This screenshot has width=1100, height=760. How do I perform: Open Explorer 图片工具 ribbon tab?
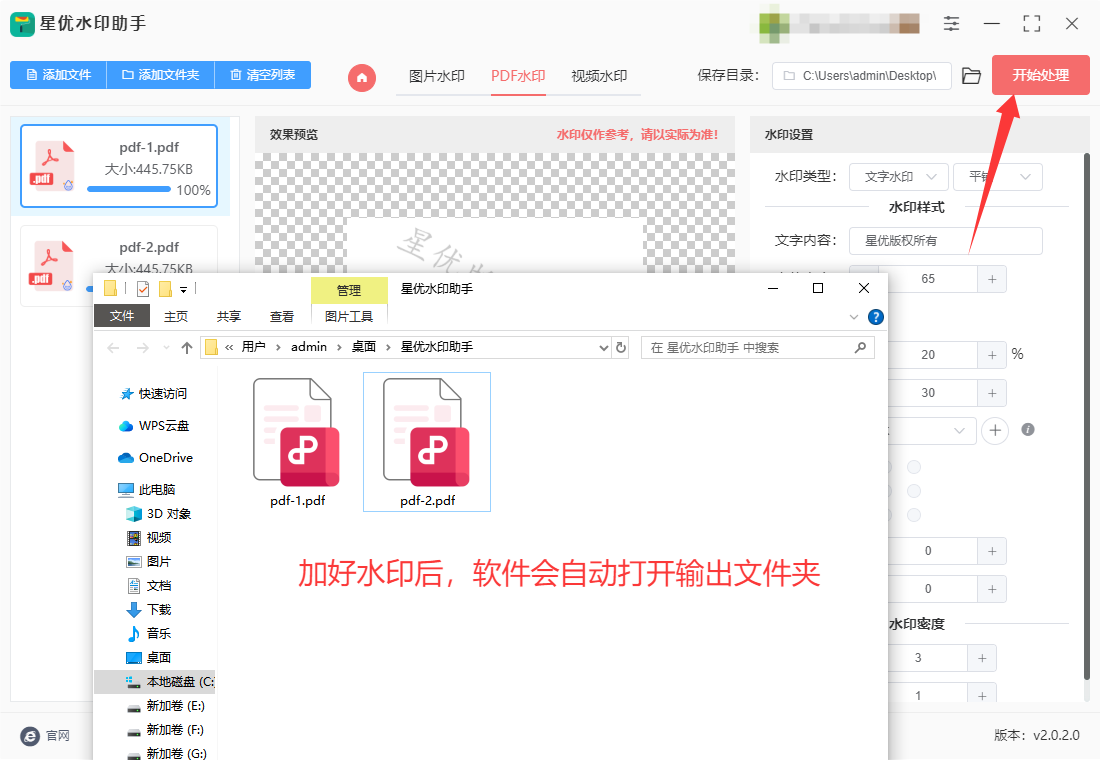pos(349,316)
